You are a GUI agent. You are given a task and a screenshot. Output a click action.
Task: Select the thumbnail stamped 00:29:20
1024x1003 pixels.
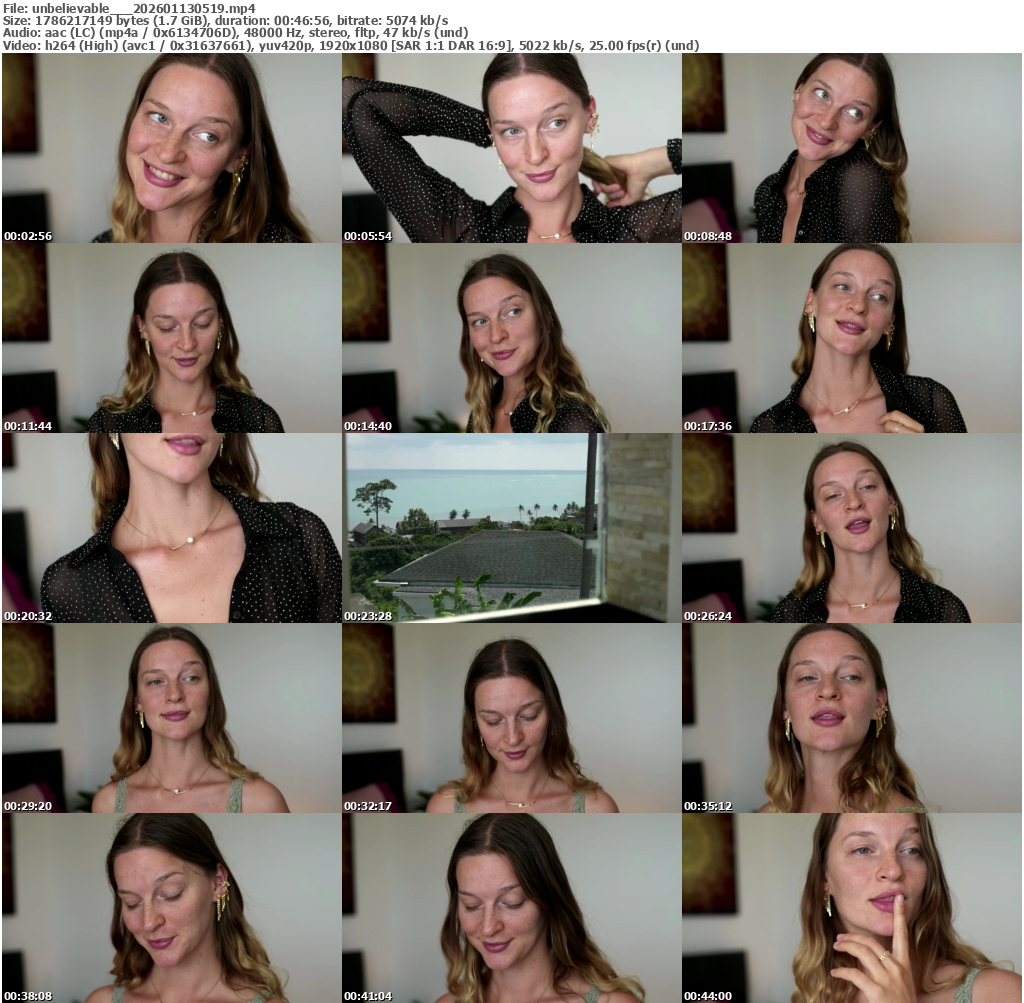pyautogui.click(x=172, y=718)
